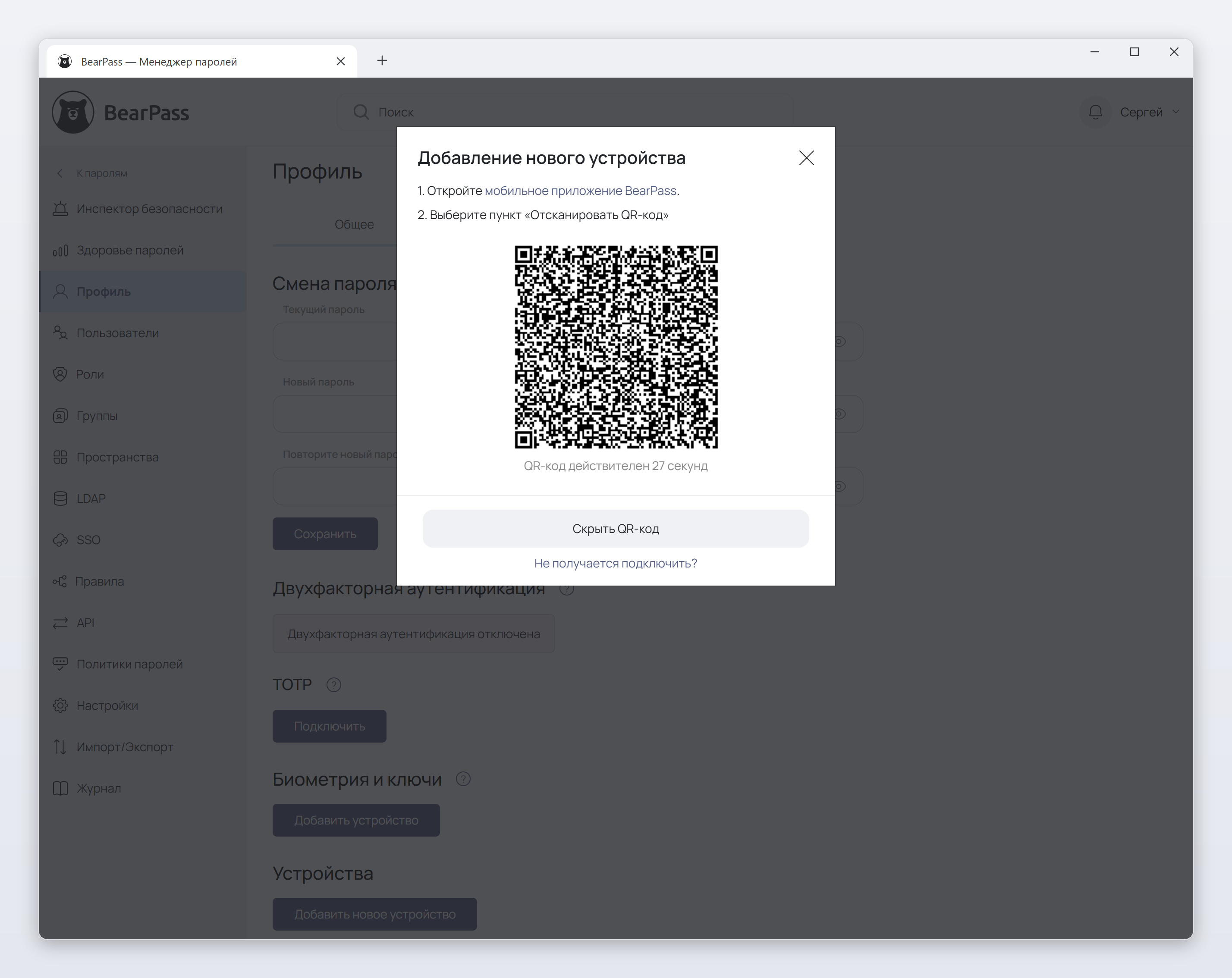The image size is (1232, 978).
Task: Open Пространства grid icon
Action: (60, 457)
